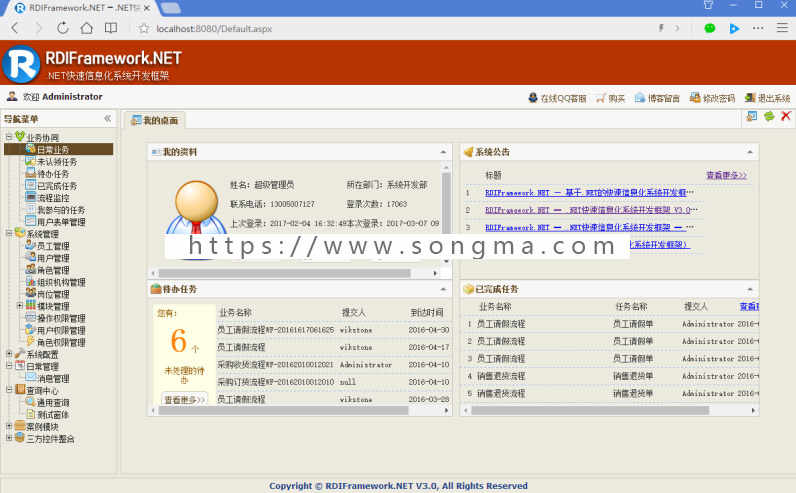The height and width of the screenshot is (493, 796).
Task: Open 角色管理 in the sidebar
Action: (53, 270)
